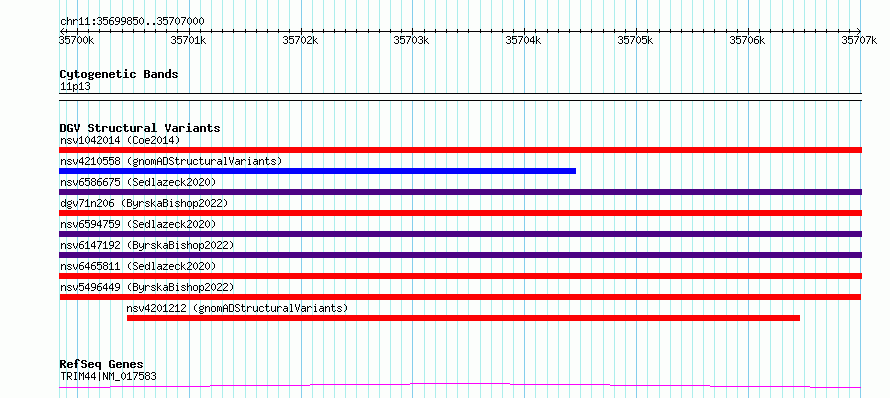Open the nsv5496449 (ByrskaBishop2022) label
The width and height of the screenshot is (890, 398).
147,287
